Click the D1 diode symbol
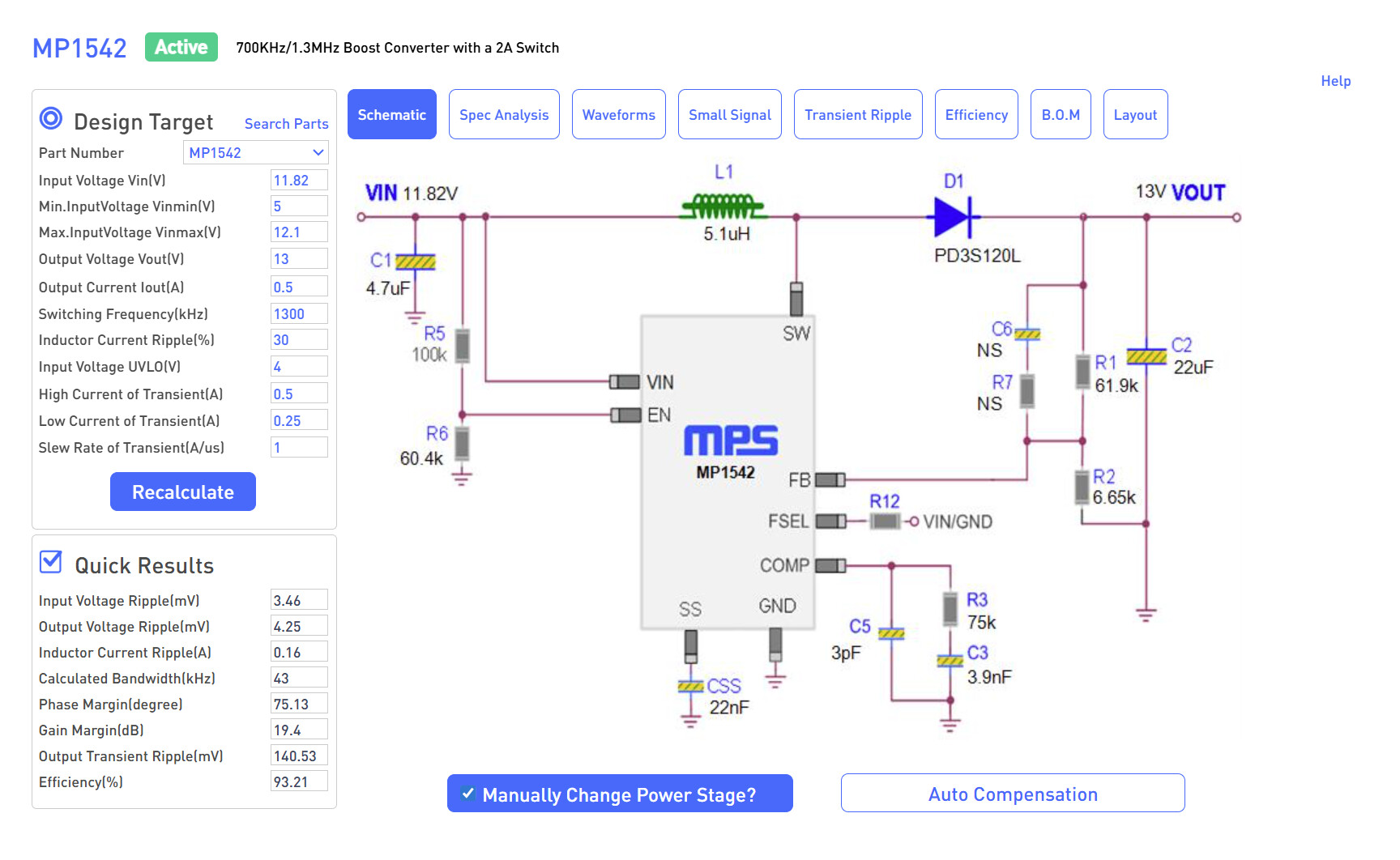 (952, 217)
